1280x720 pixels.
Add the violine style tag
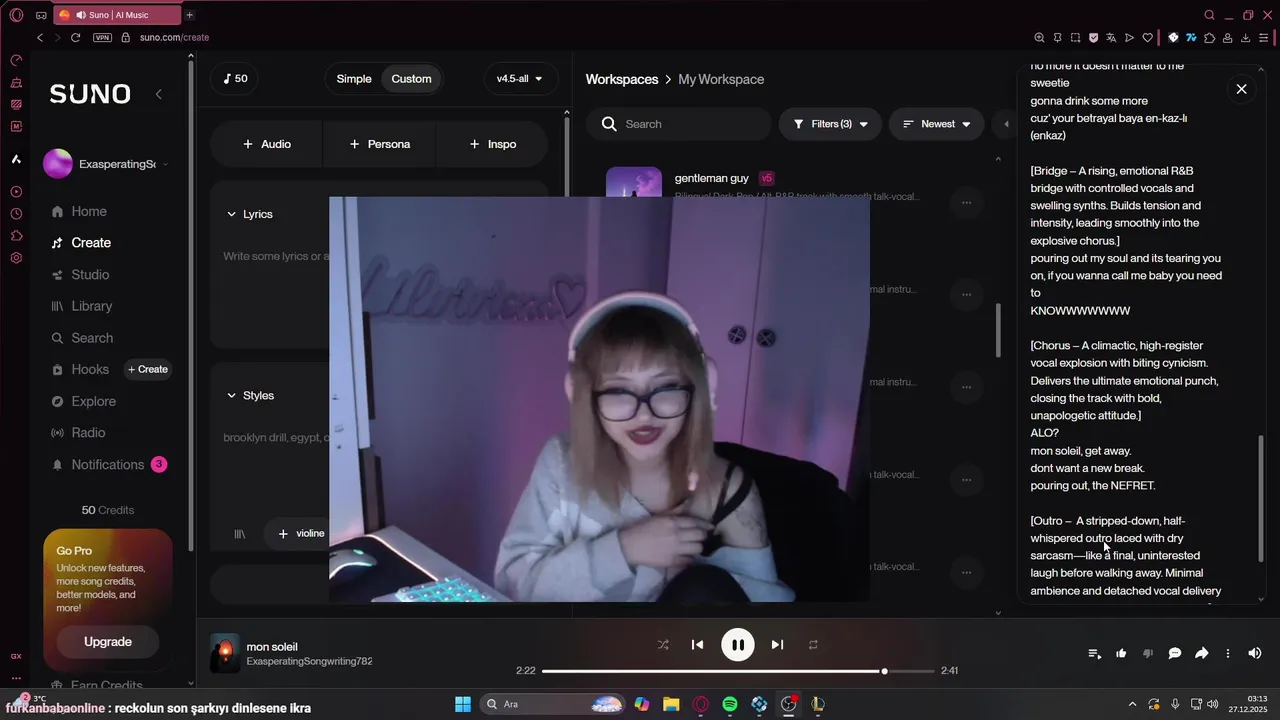tap(299, 534)
